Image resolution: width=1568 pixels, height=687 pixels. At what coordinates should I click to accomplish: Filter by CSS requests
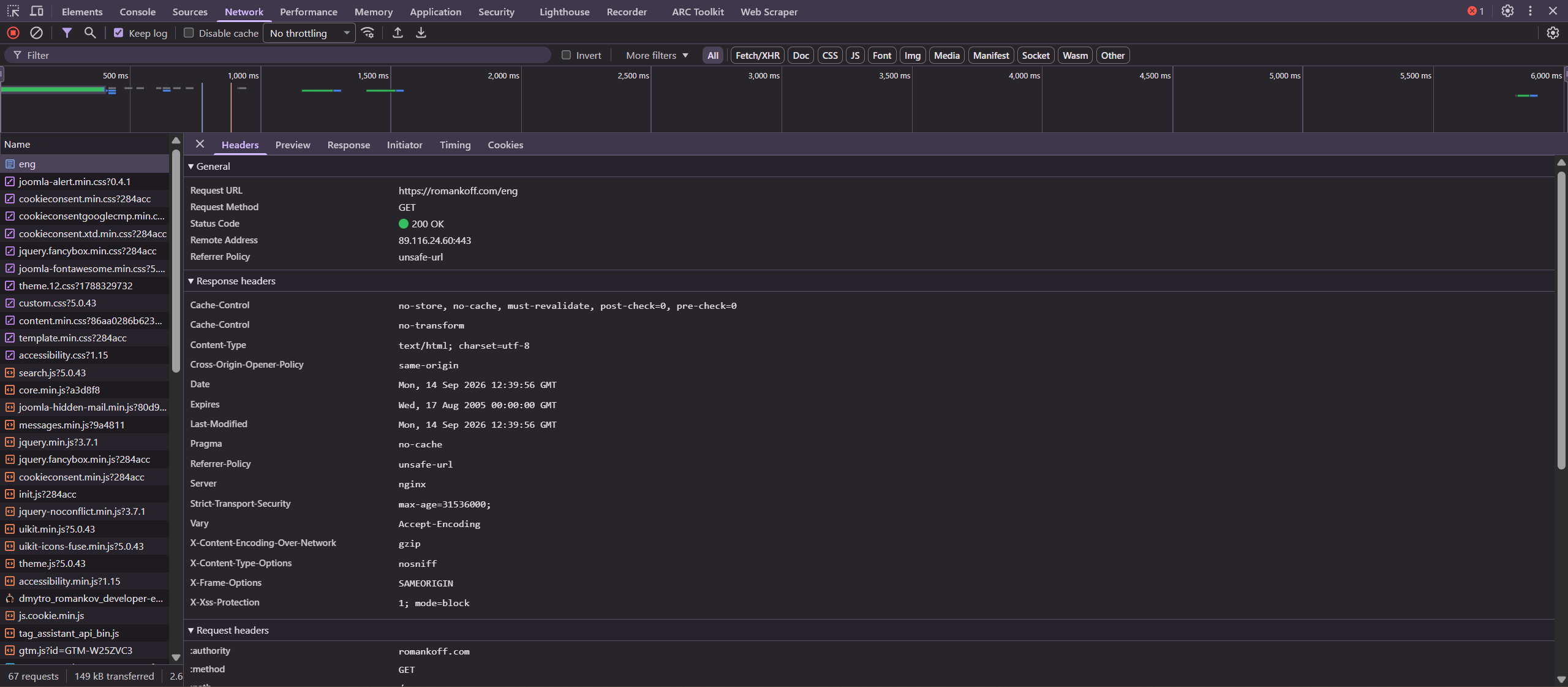click(x=830, y=55)
